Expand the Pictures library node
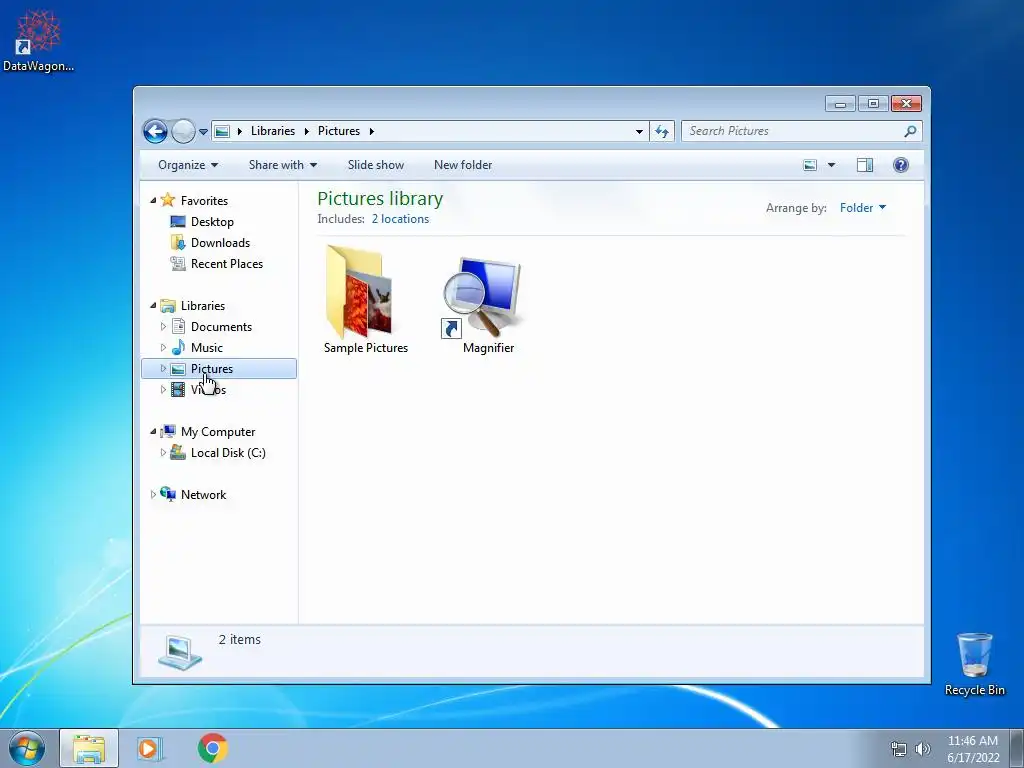Screen dimensions: 1024x768 tap(163, 369)
